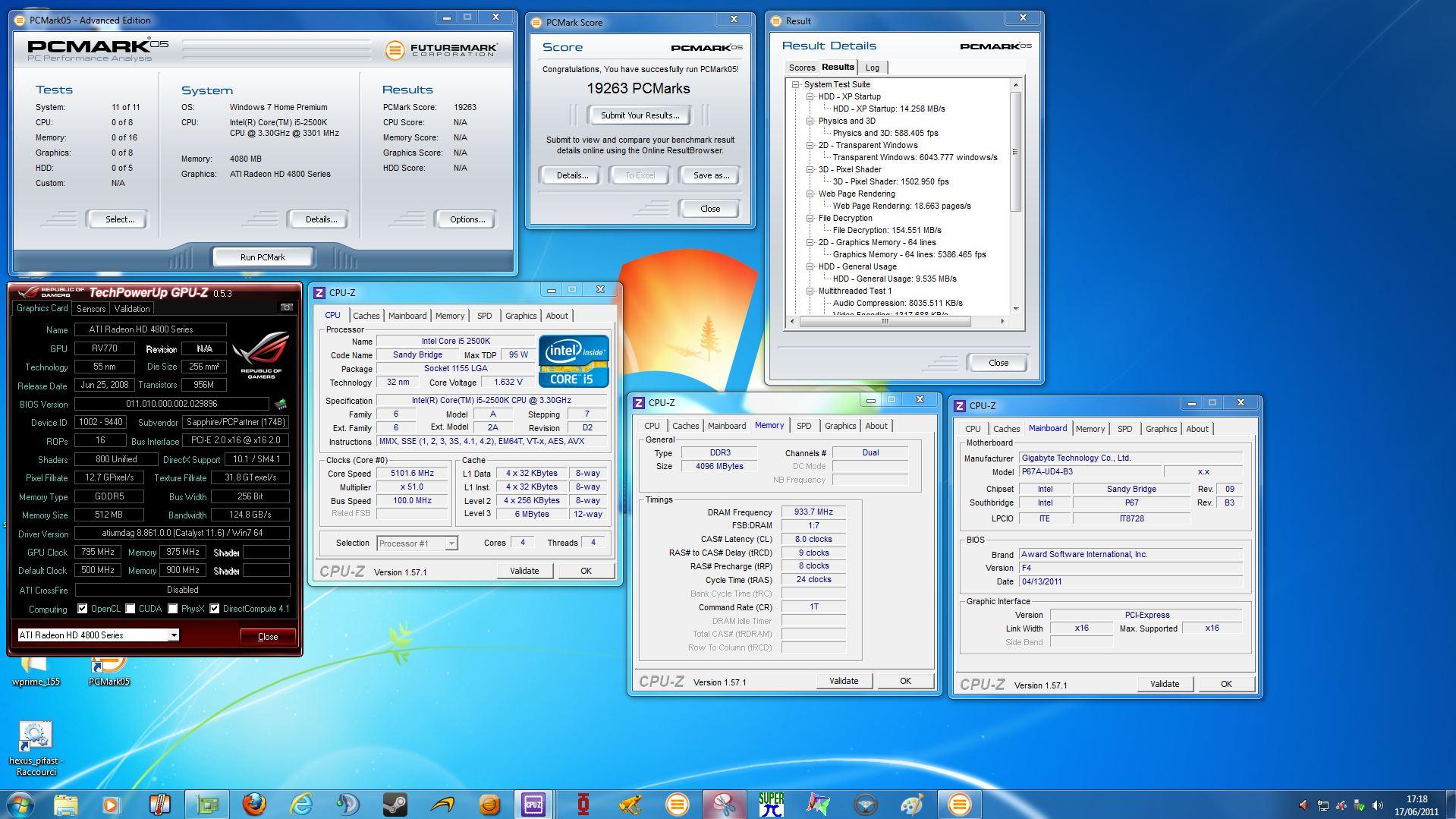Open Windows Media Player from the taskbar
Image resolution: width=1456 pixels, height=819 pixels.
click(112, 804)
